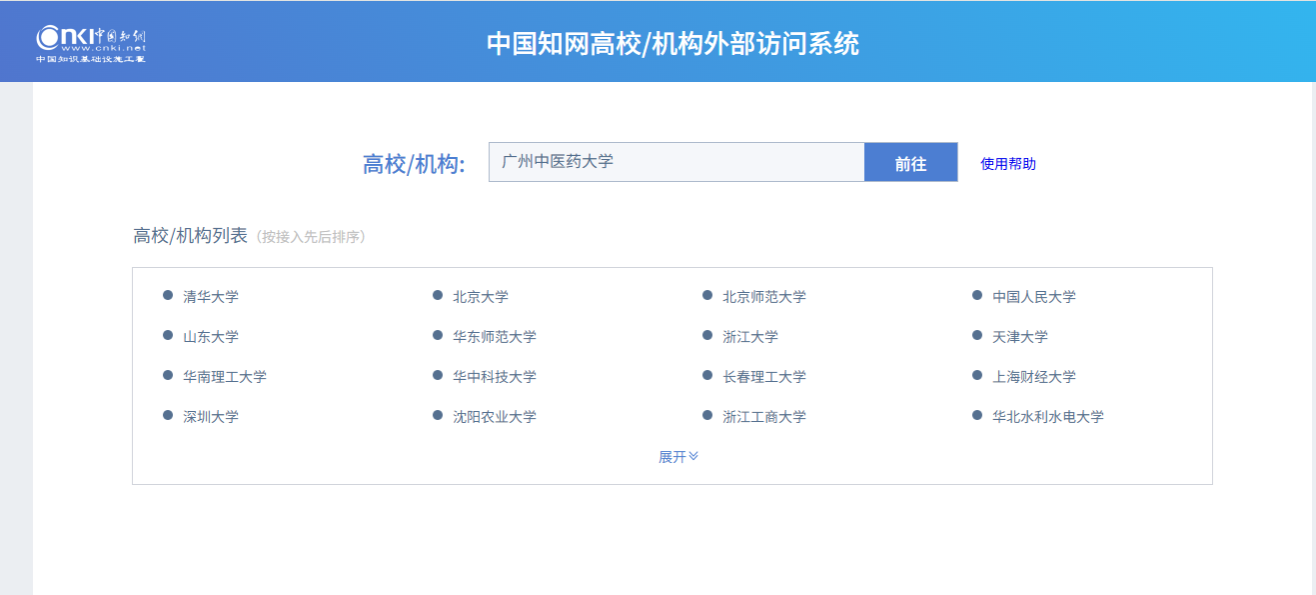Choose 浙江大学 in the institution list

point(751,337)
